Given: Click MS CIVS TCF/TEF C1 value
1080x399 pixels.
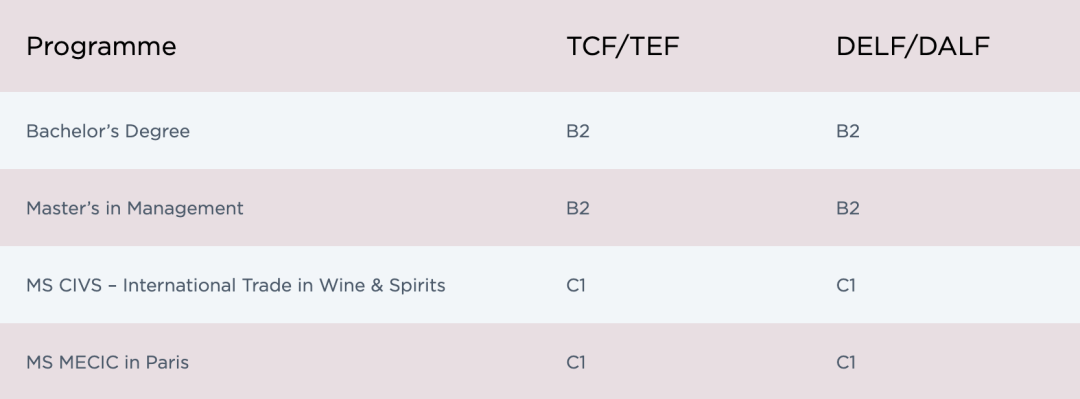Looking at the screenshot, I should 576,285.
